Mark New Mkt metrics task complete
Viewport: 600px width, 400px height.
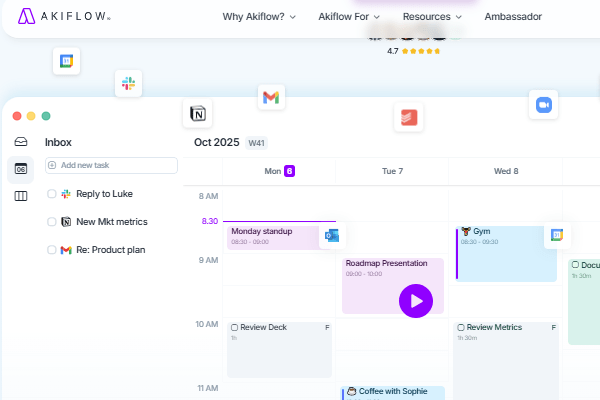pyautogui.click(x=52, y=222)
